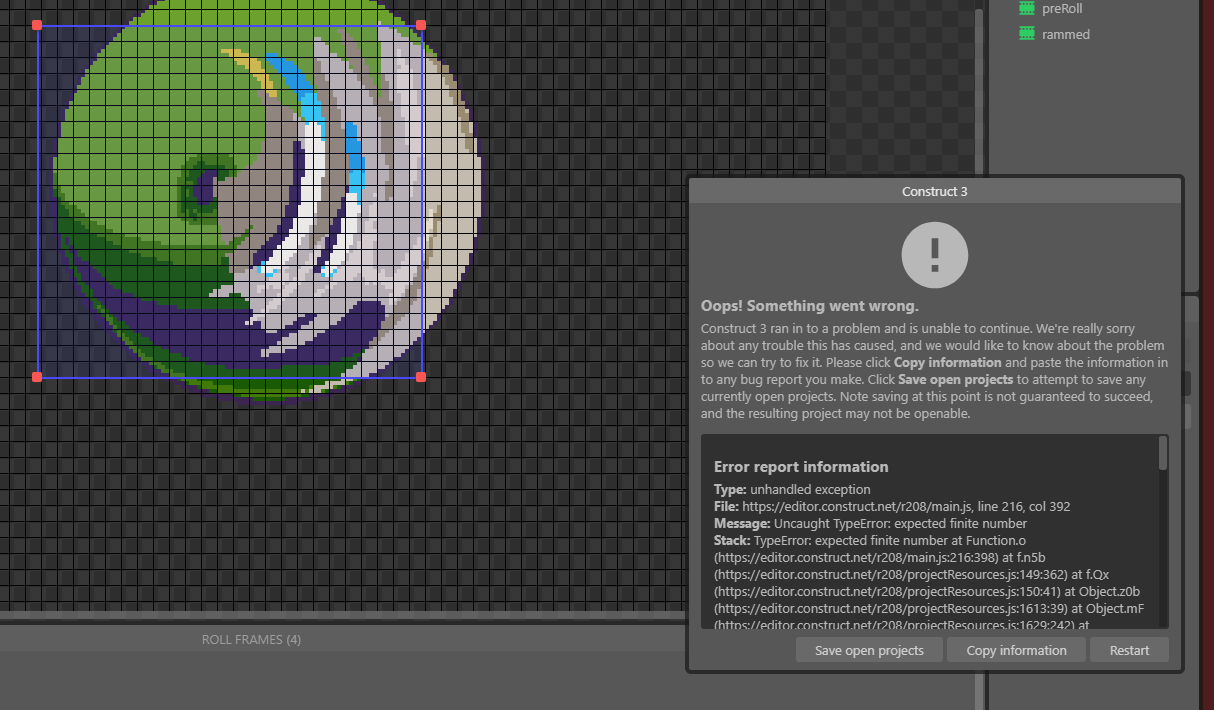
Task: Expand the ROLL FRAMES (4) panel header
Action: click(x=251, y=639)
